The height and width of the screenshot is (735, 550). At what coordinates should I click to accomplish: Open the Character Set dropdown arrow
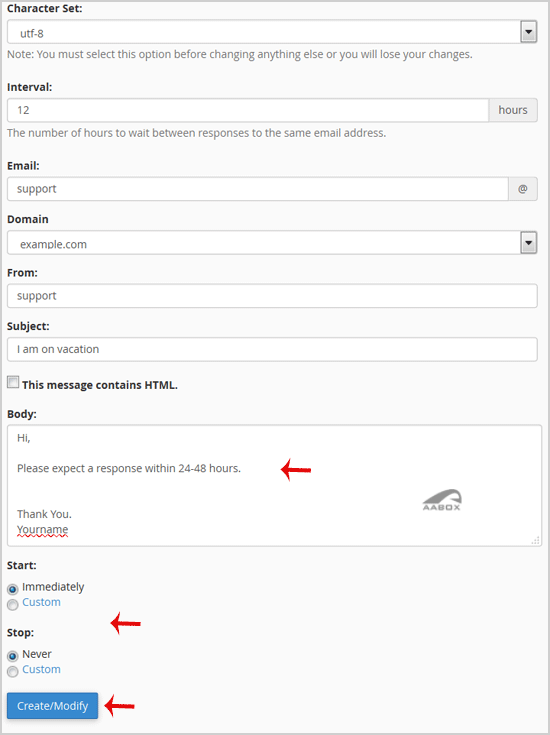[x=528, y=32]
